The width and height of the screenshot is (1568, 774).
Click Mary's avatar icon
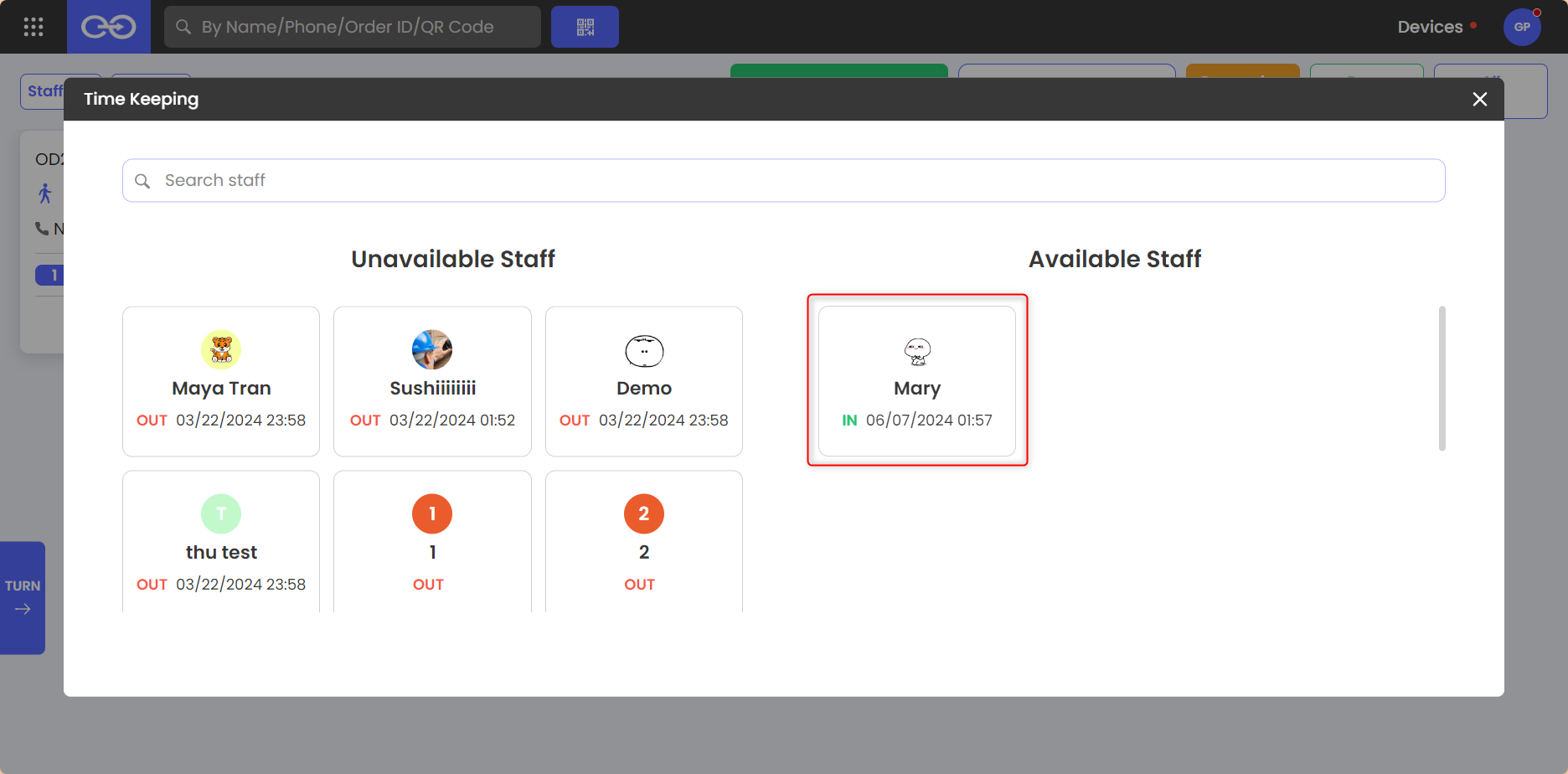click(x=917, y=352)
